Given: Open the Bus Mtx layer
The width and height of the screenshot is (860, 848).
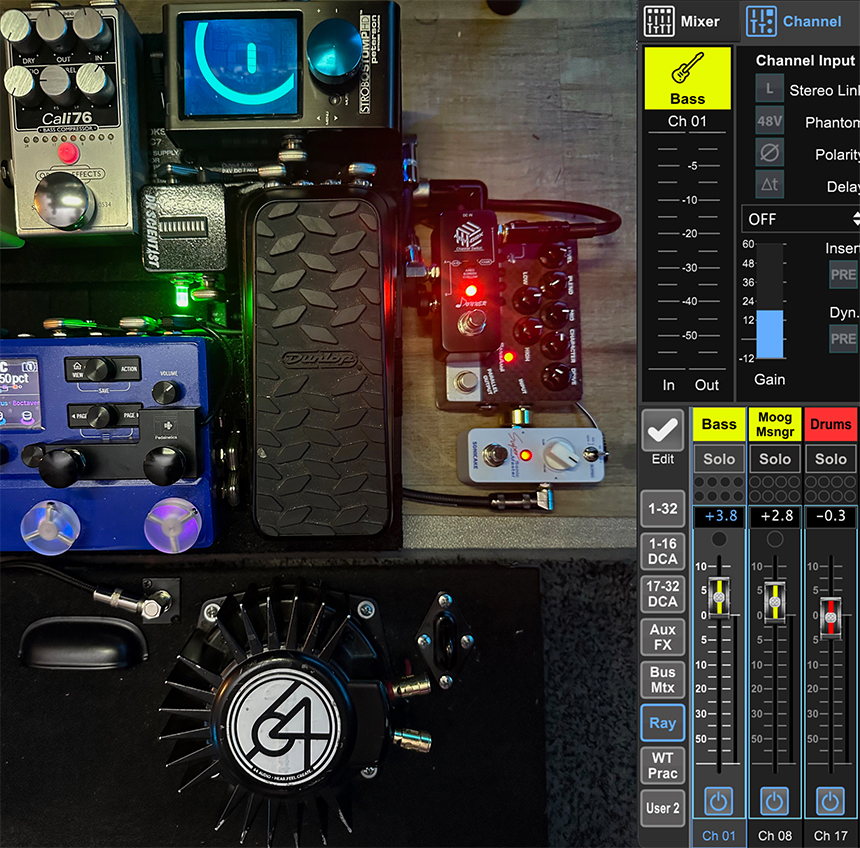Looking at the screenshot, I should point(663,680).
